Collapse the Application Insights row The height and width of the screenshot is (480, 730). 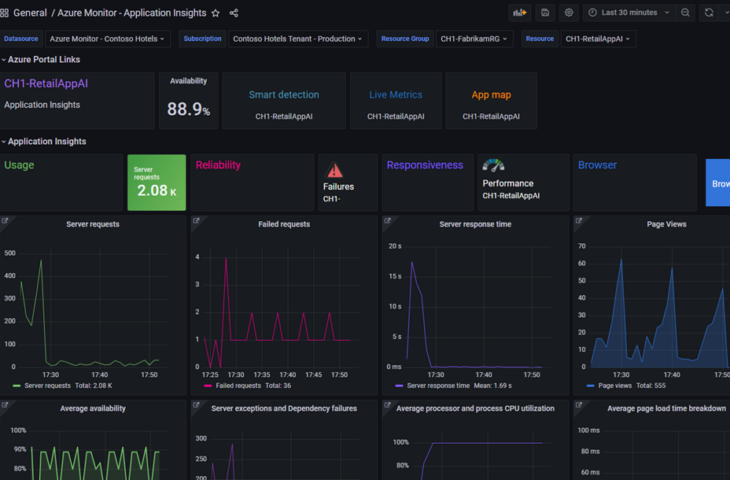pyautogui.click(x=44, y=142)
